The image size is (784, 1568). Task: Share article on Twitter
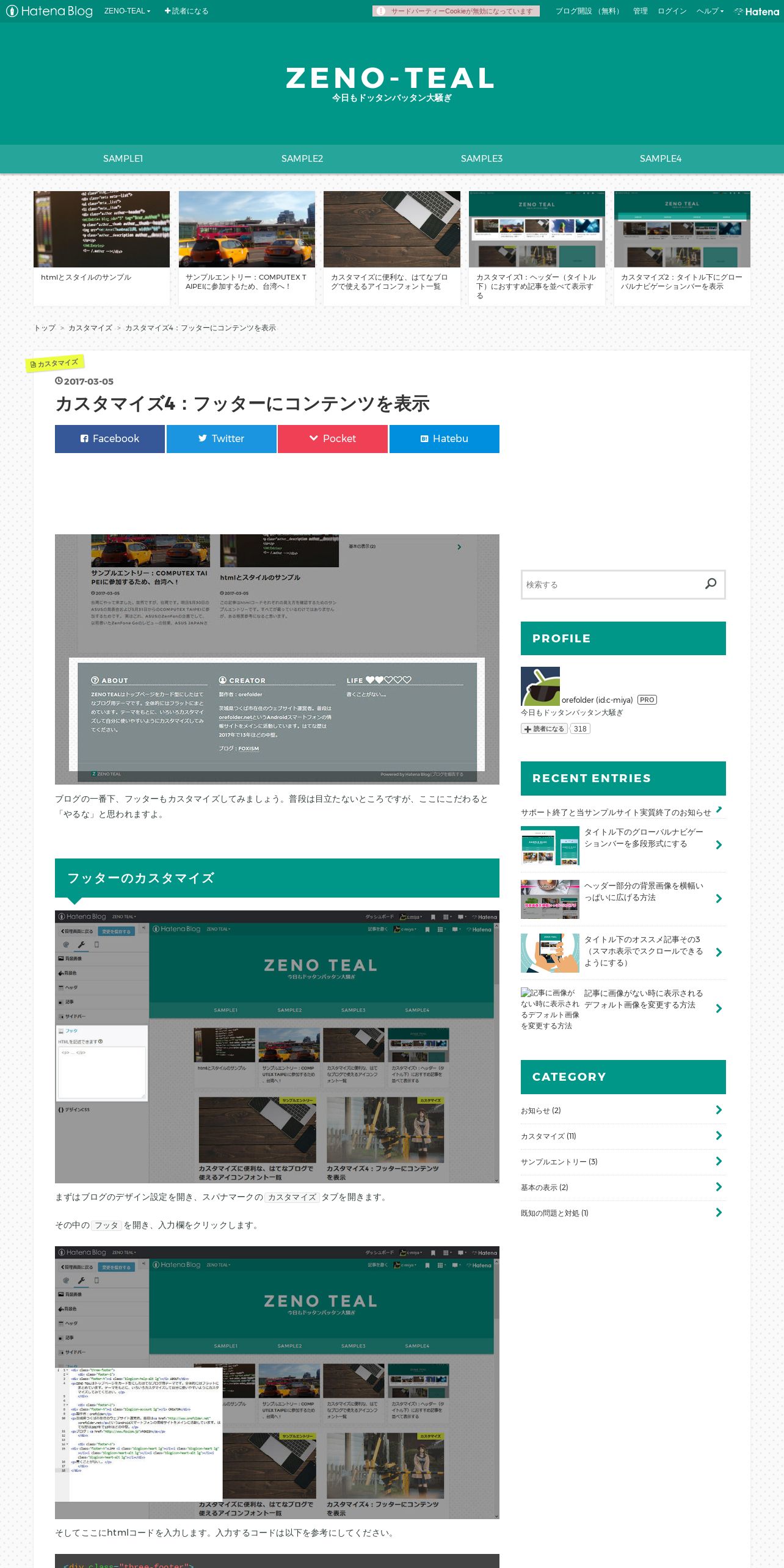coord(221,439)
